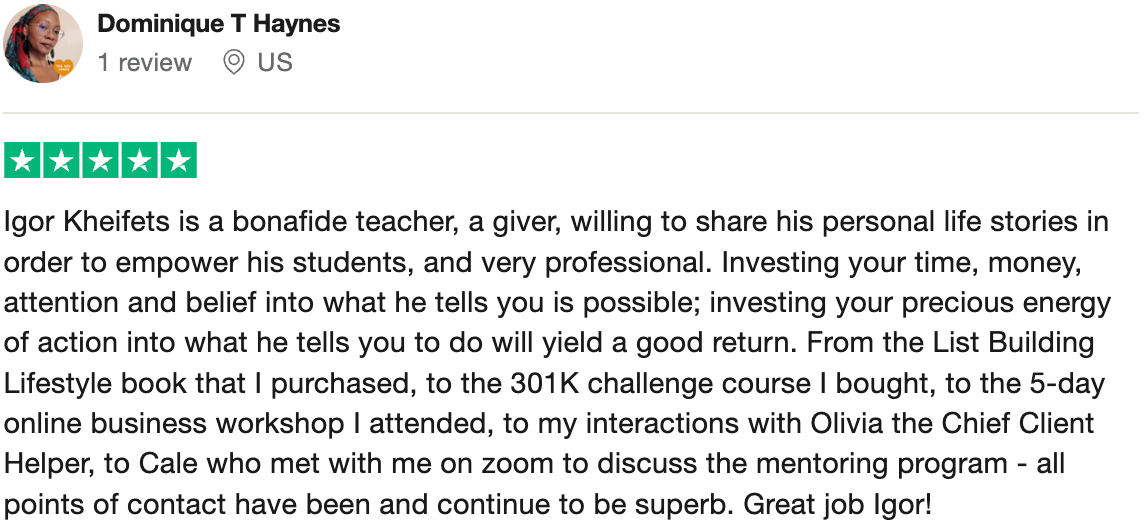The width and height of the screenshot is (1144, 530).
Task: Click the "1 review" count
Action: click(144, 63)
